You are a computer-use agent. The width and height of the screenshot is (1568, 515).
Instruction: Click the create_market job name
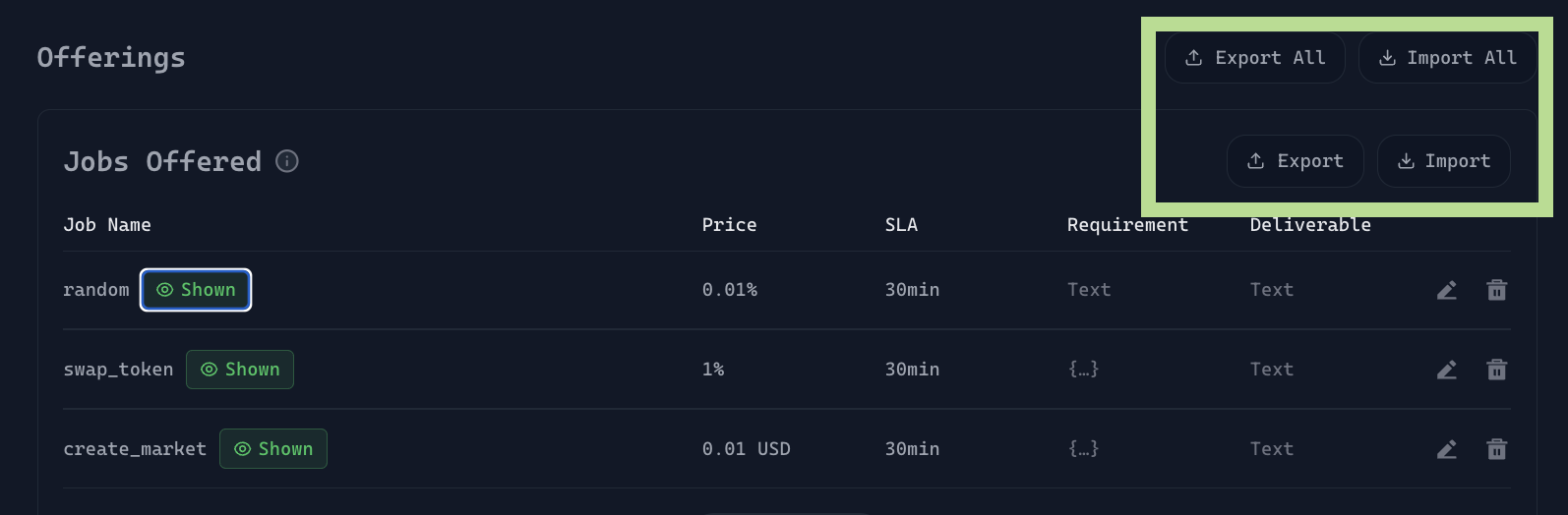click(135, 449)
